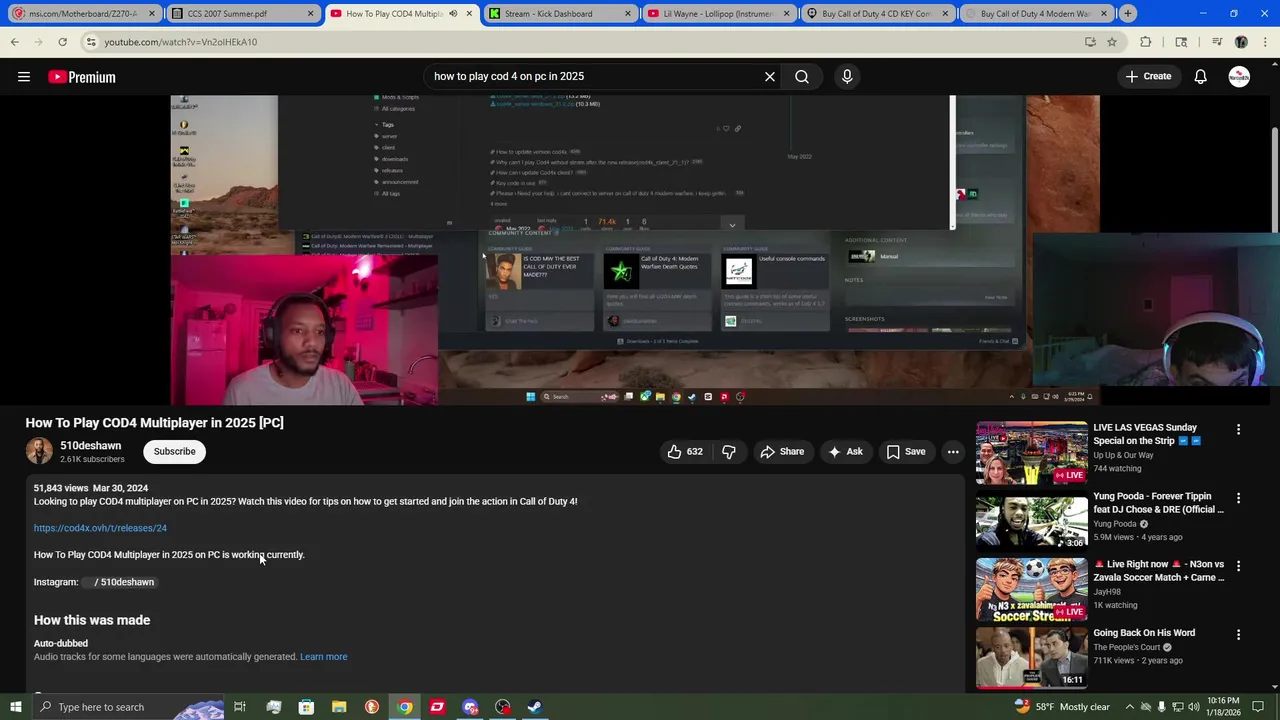Screen dimensions: 1280x720
Task: Open options menu for Going Back On His Word
Action: 1238,635
